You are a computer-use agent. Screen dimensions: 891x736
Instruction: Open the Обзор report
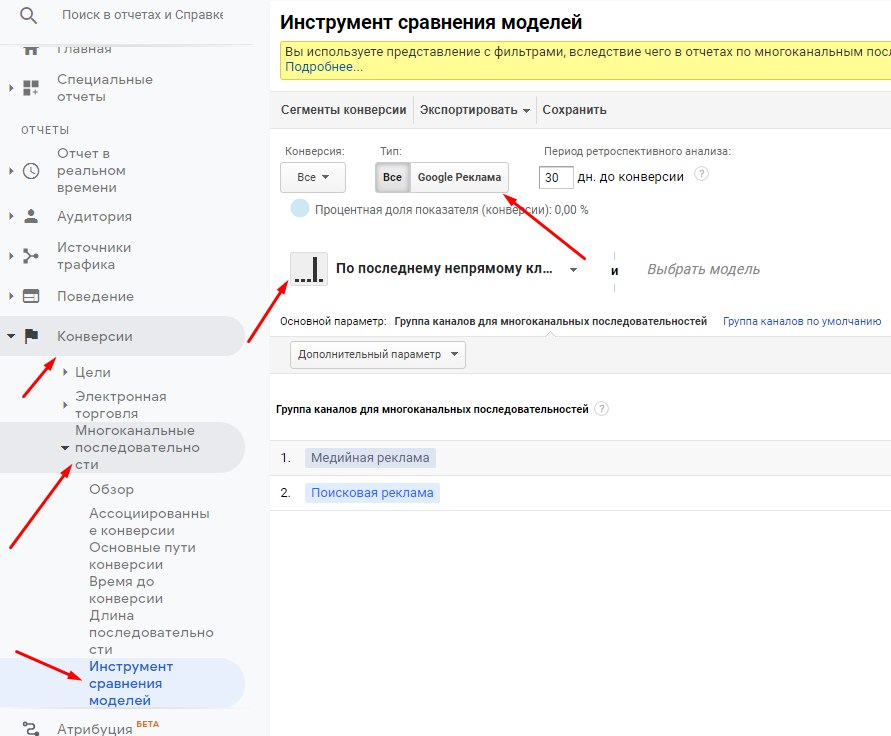tap(111, 489)
